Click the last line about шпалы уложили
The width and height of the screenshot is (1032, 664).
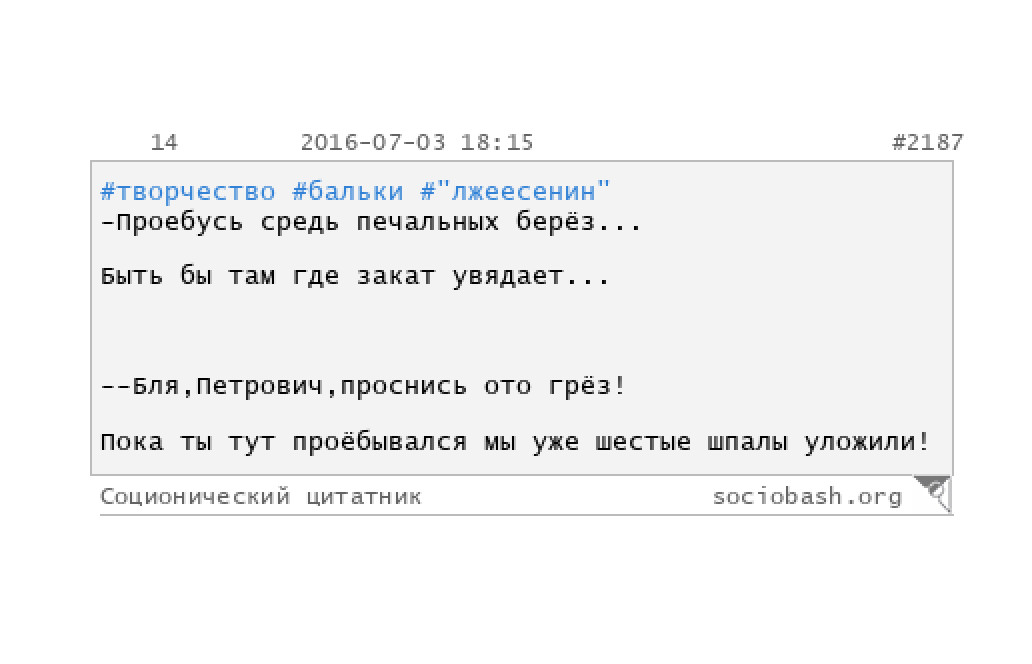[515, 441]
